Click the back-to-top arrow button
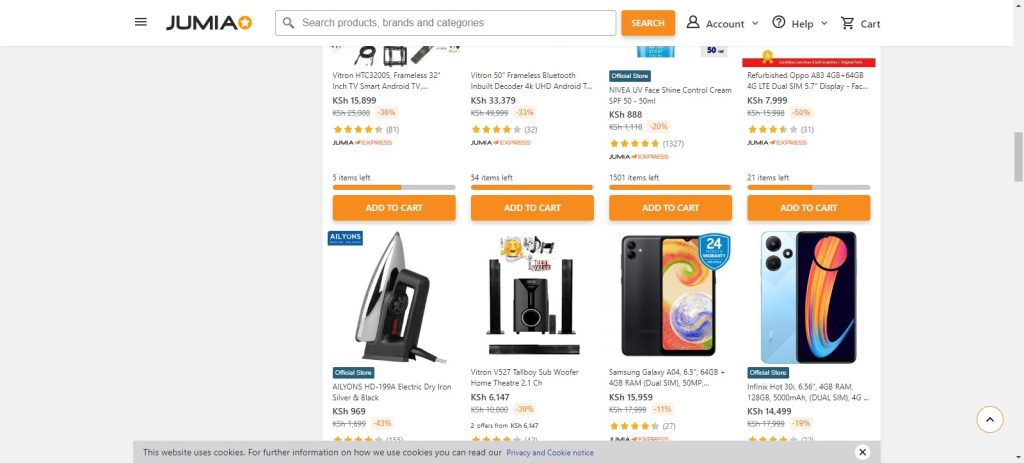 coord(989,419)
